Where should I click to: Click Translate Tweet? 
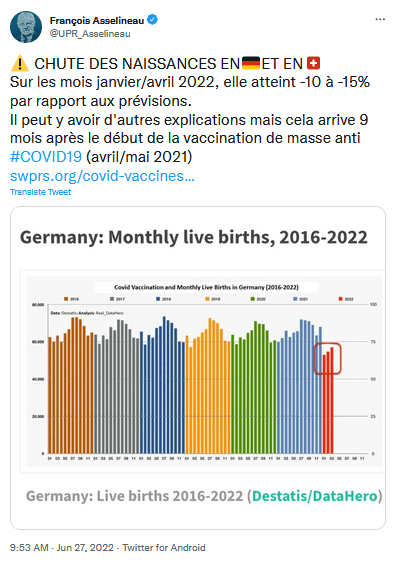(x=41, y=192)
